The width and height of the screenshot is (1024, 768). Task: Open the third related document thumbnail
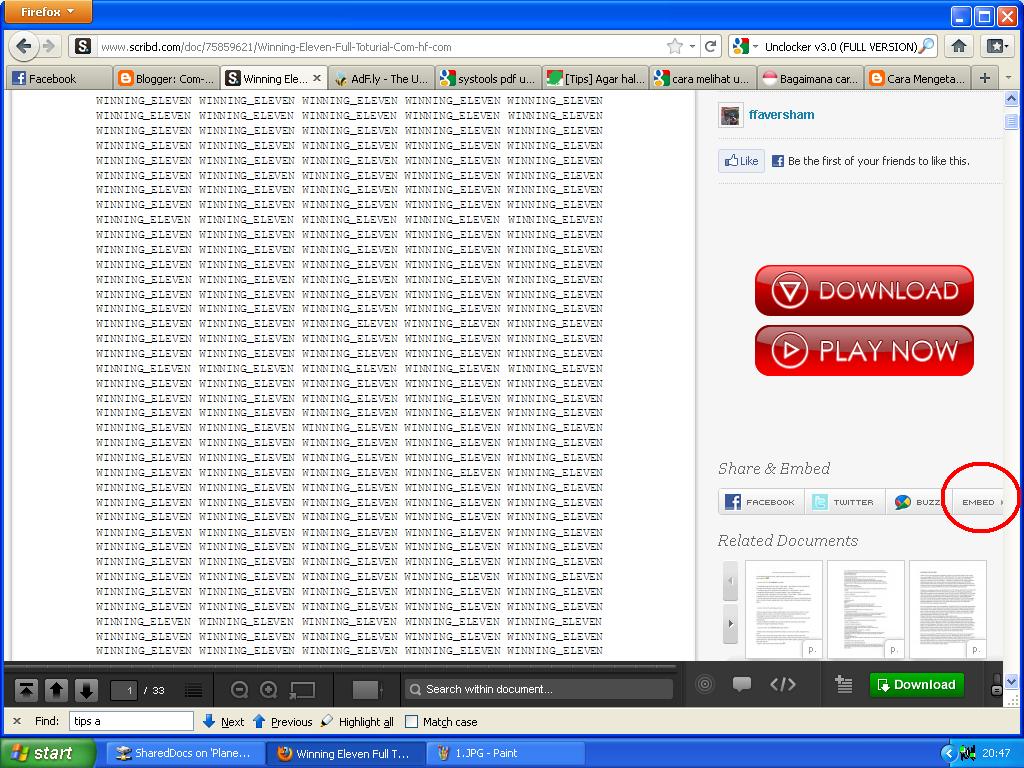click(948, 609)
